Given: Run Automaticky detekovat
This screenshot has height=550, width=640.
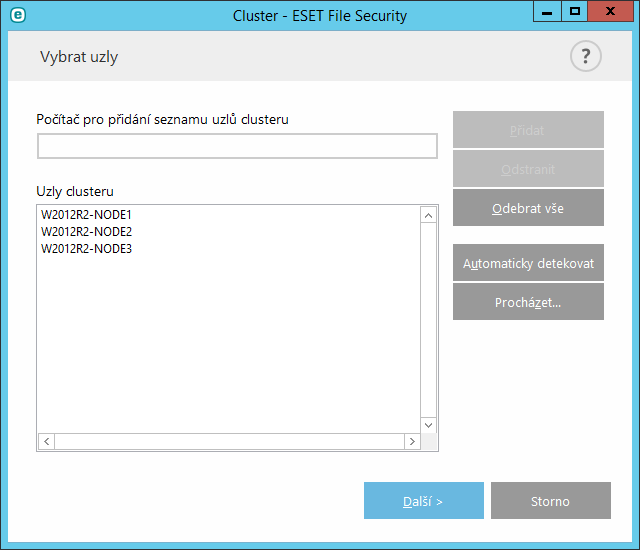Looking at the screenshot, I should point(528,263).
